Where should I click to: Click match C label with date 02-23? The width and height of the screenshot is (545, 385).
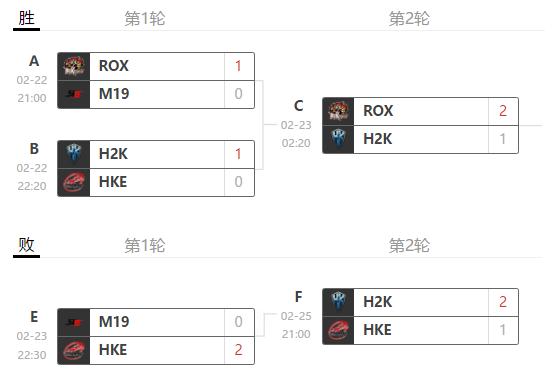[296, 124]
